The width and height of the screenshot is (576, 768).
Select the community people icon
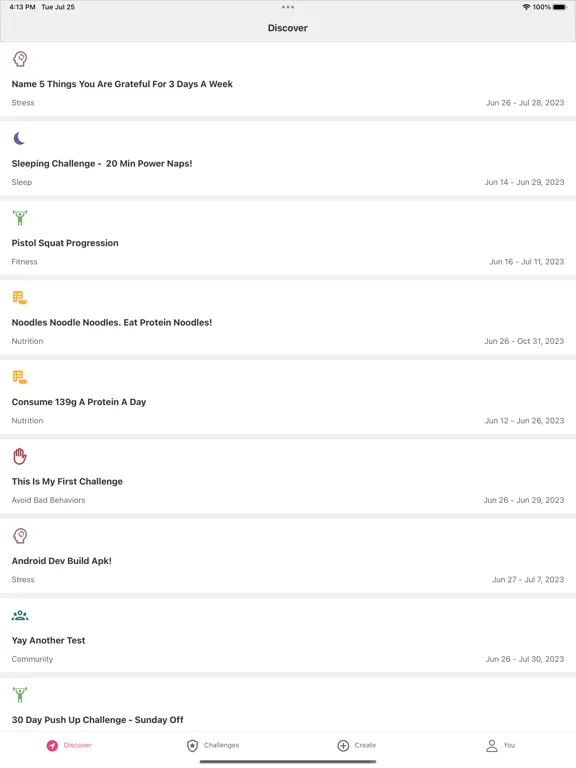click(20, 615)
